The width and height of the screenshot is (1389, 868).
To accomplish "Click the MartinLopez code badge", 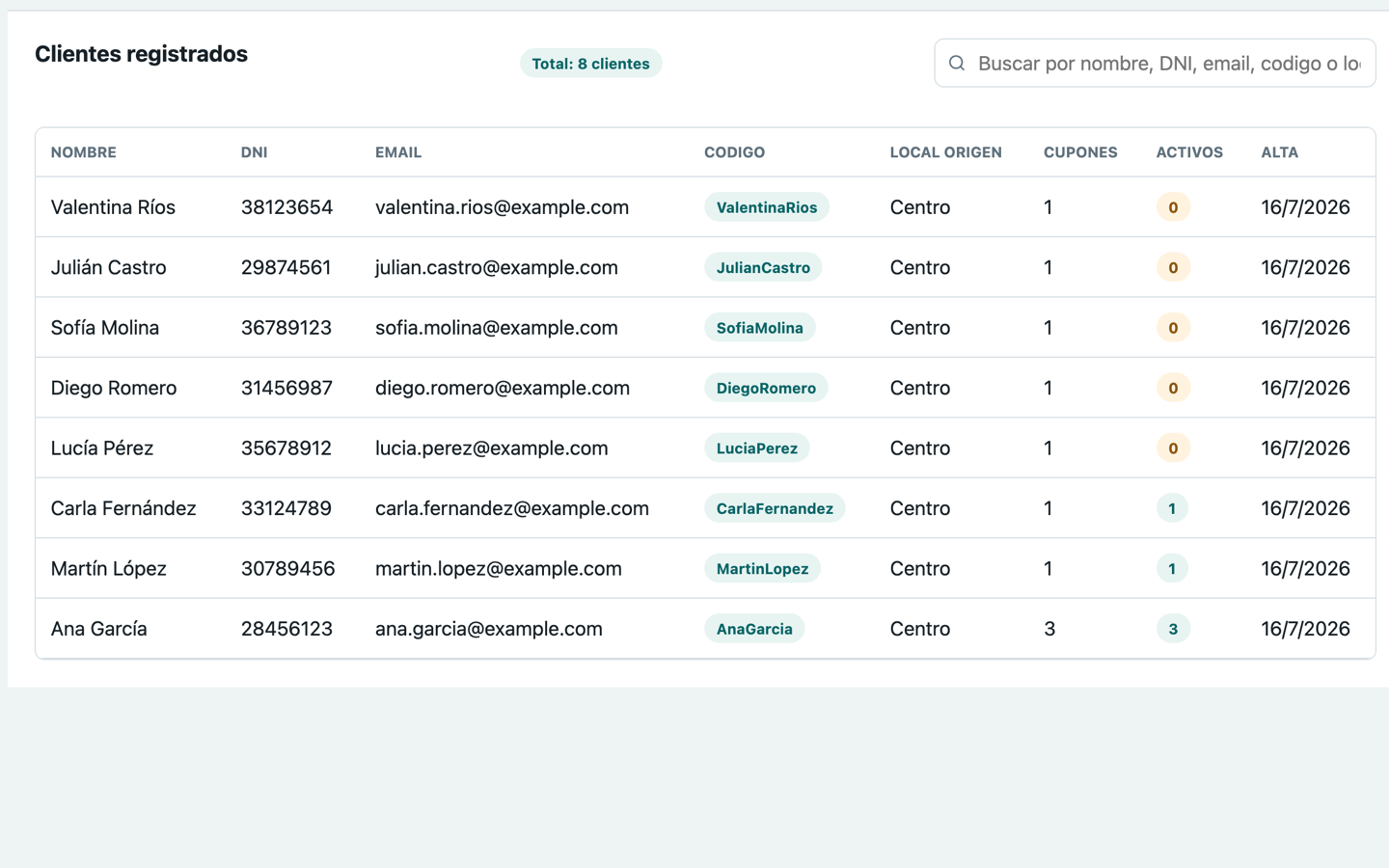I will click(x=763, y=569).
